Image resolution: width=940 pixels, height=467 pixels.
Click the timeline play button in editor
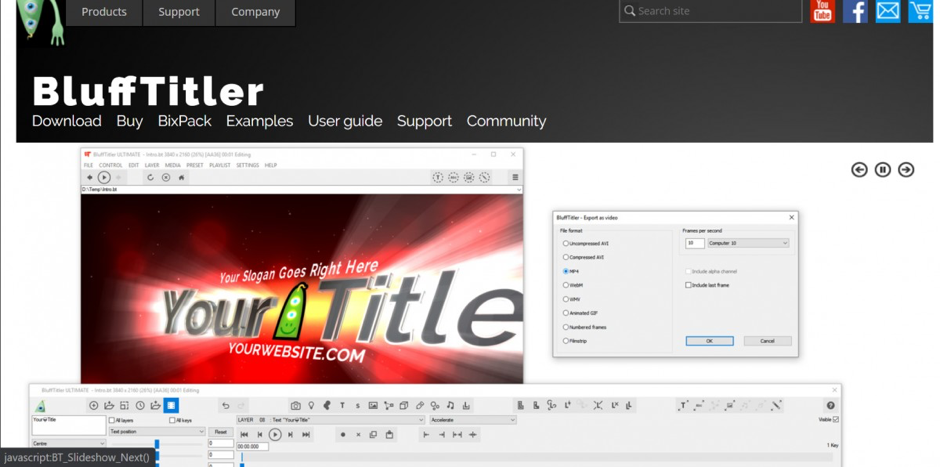[x=275, y=435]
